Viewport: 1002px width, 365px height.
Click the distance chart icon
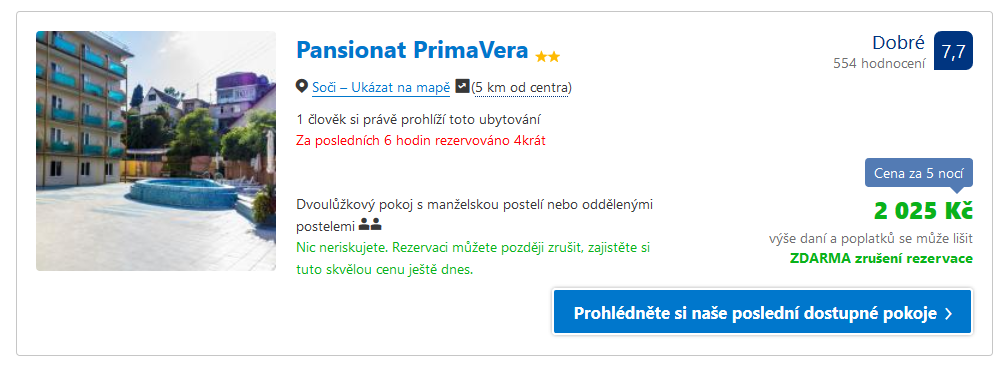click(462, 86)
